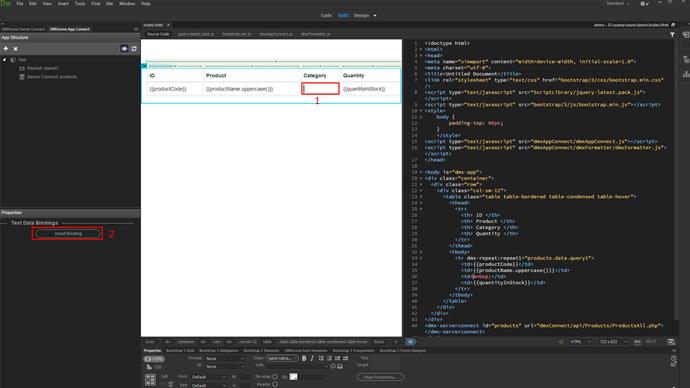690x388 pixels.
Task: Click the sync settings gear icon
Action: click(644, 4)
